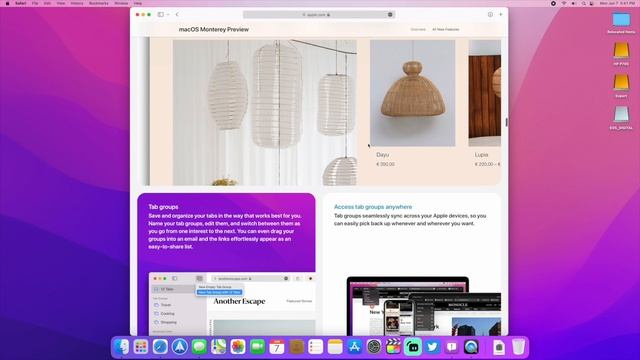Open Reminders from the Dock
The image size is (640, 360).
pos(316,347)
